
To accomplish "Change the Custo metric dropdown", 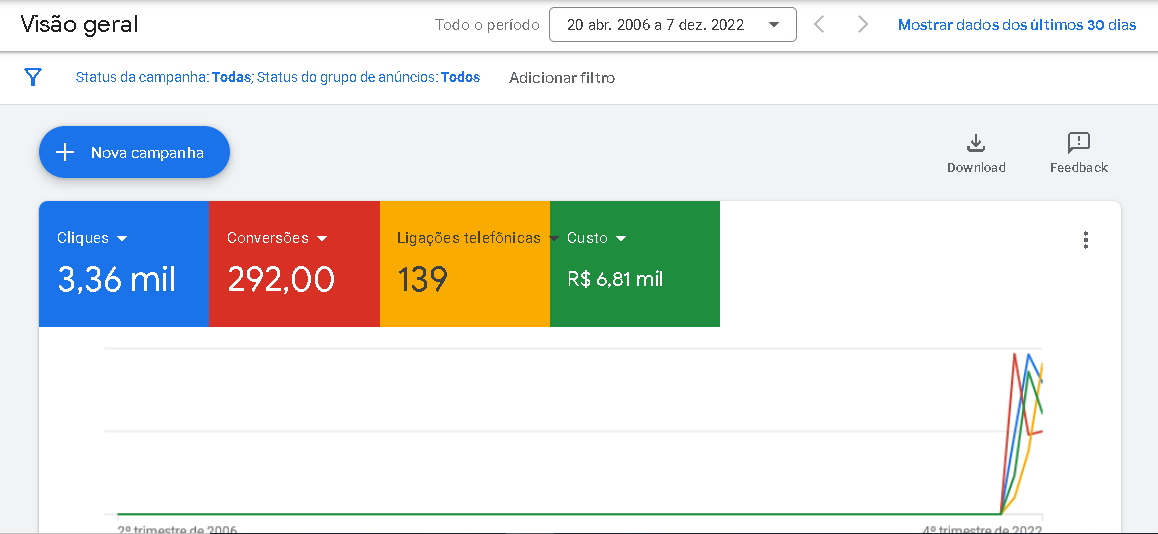I will pyautogui.click(x=597, y=238).
